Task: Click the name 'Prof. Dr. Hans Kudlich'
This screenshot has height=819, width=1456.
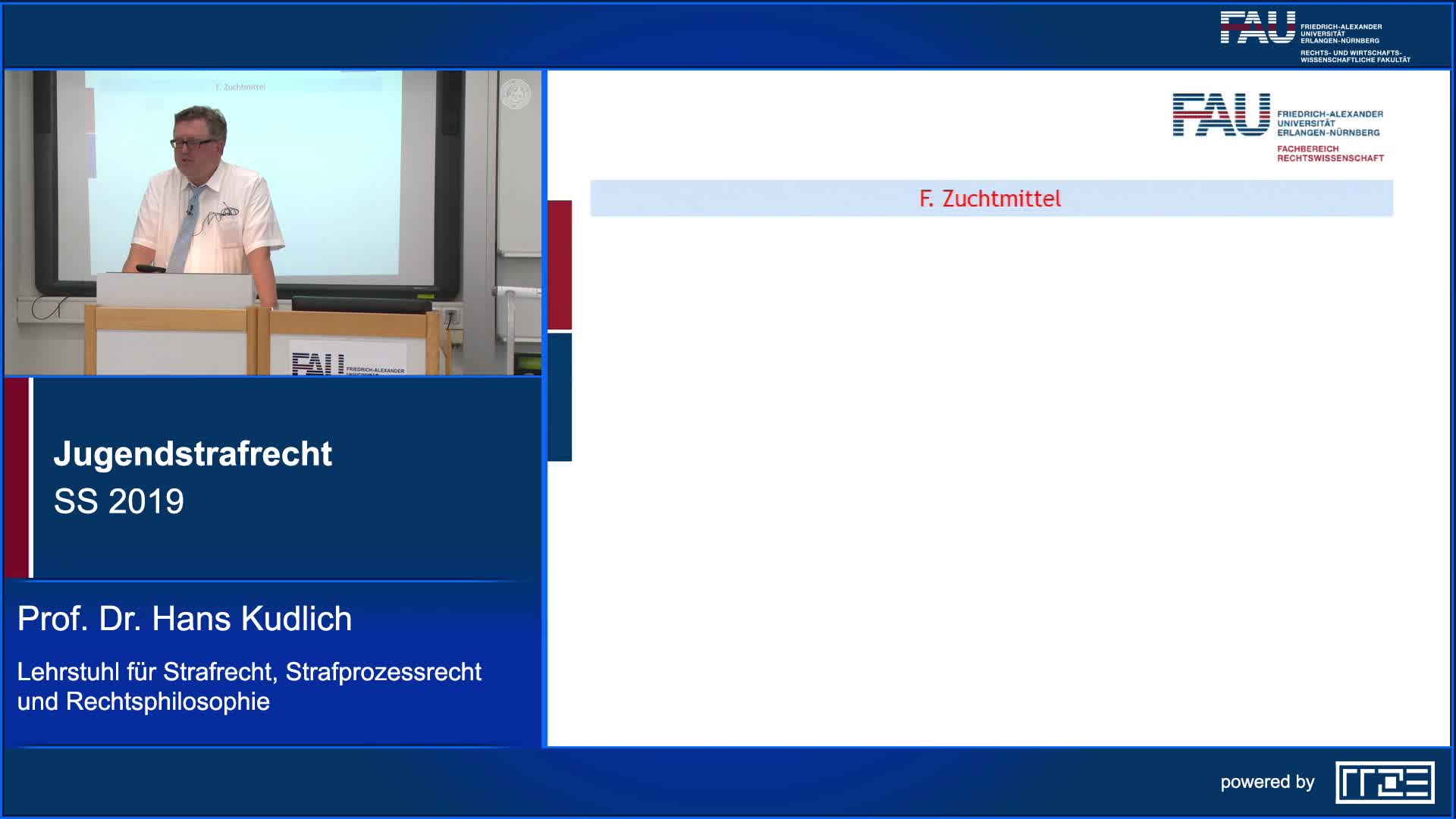Action: 184,619
